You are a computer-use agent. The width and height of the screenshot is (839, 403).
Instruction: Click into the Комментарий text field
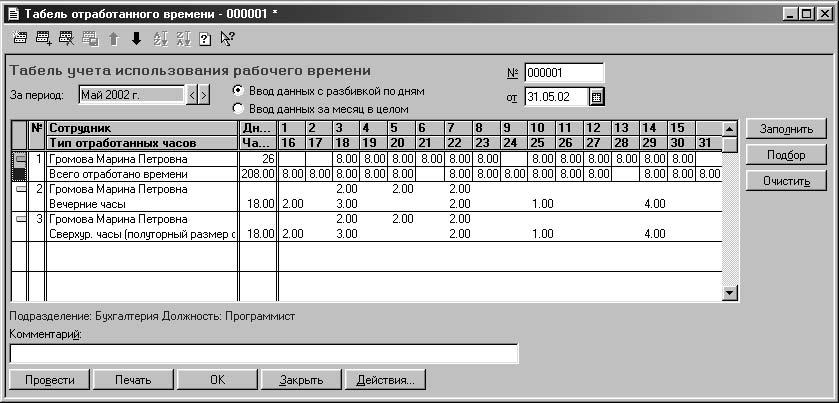(264, 354)
